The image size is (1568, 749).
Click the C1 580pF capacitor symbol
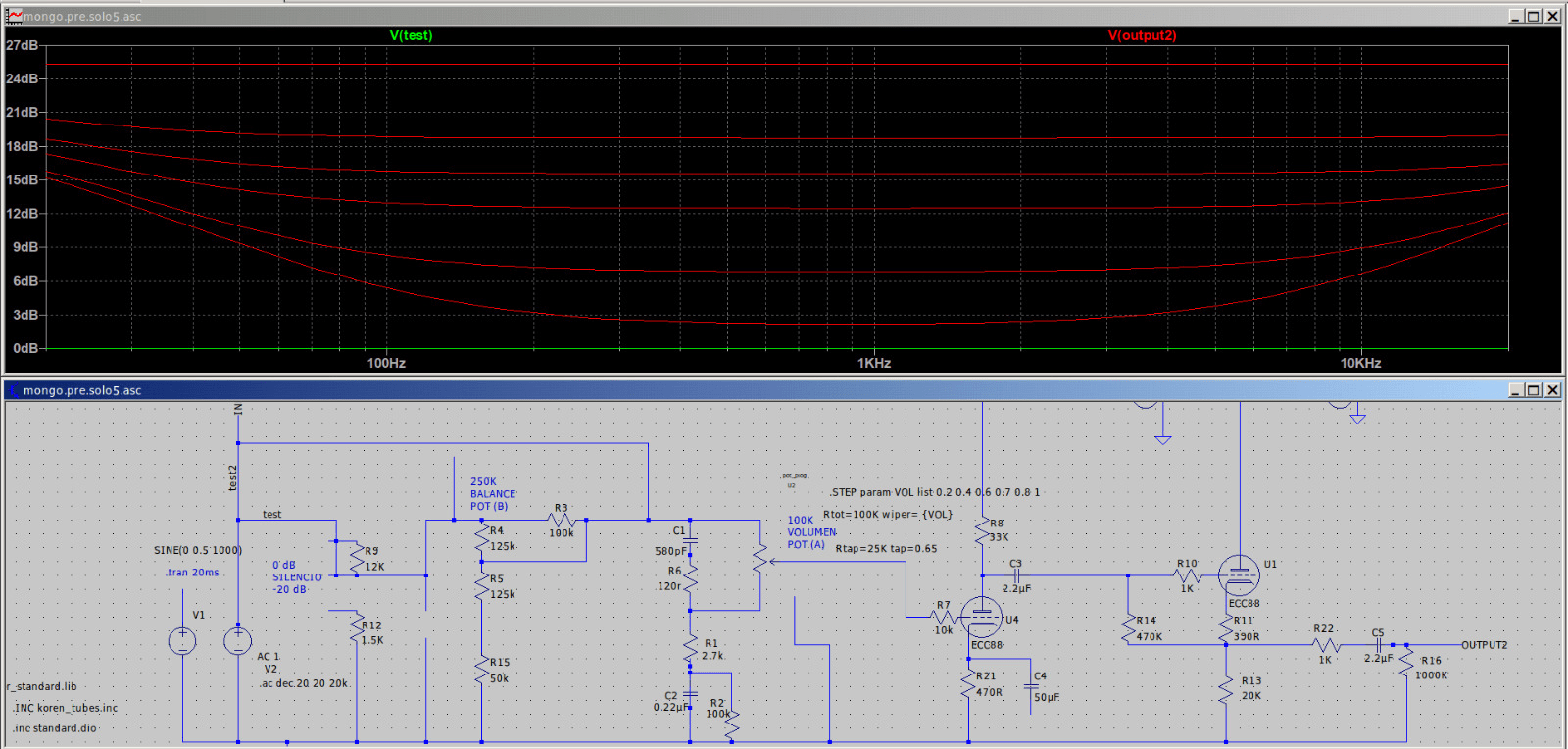[690, 538]
